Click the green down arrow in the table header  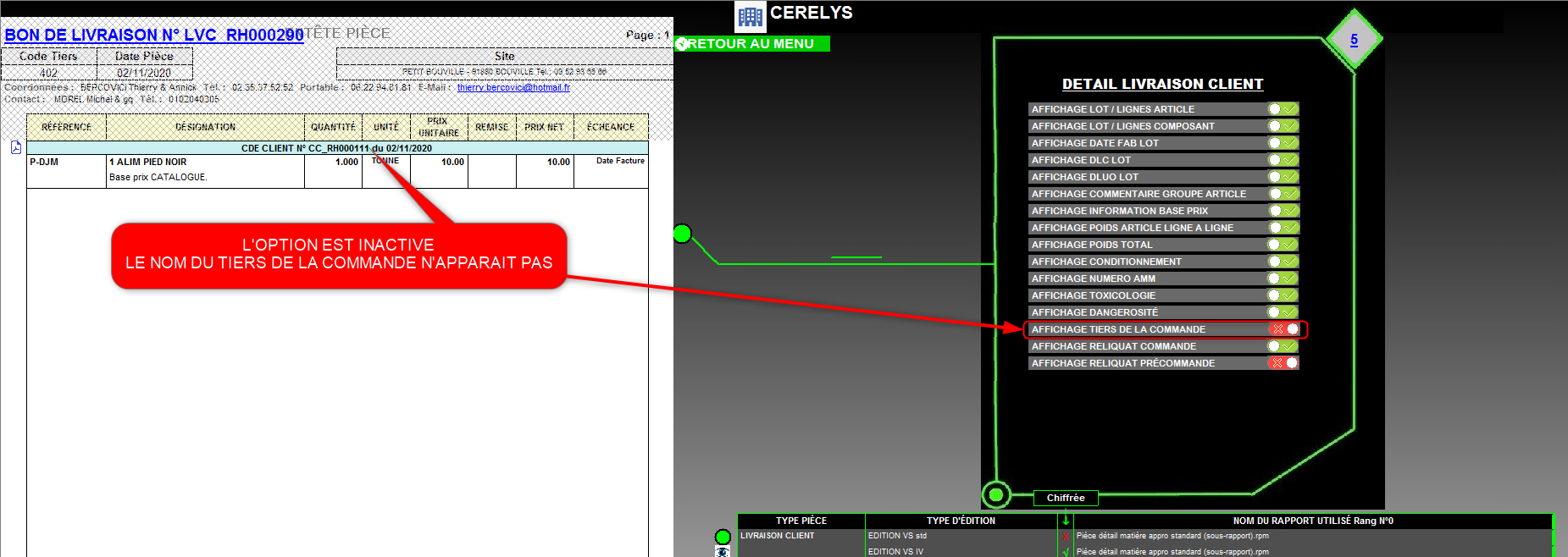[x=1066, y=521]
